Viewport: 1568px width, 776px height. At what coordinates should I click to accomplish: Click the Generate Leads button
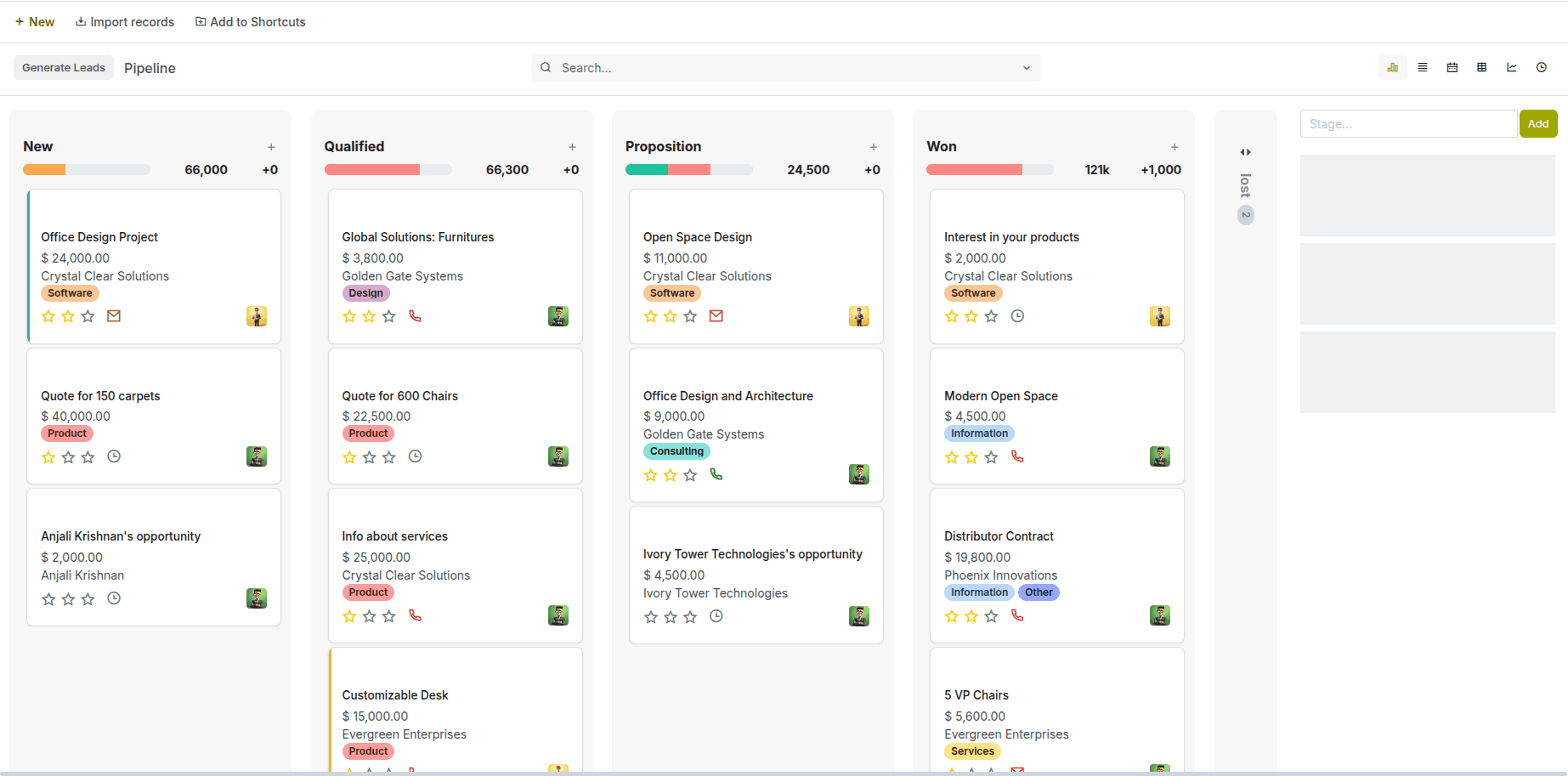[x=64, y=68]
